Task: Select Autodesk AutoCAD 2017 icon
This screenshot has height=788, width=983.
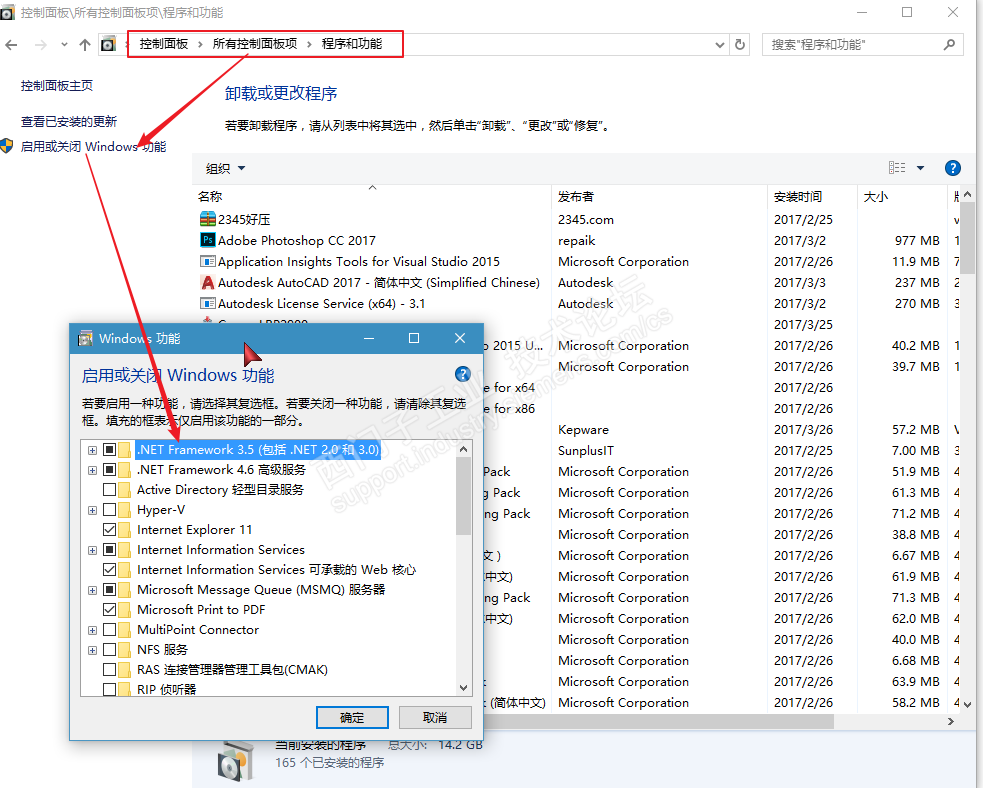Action: [x=208, y=282]
